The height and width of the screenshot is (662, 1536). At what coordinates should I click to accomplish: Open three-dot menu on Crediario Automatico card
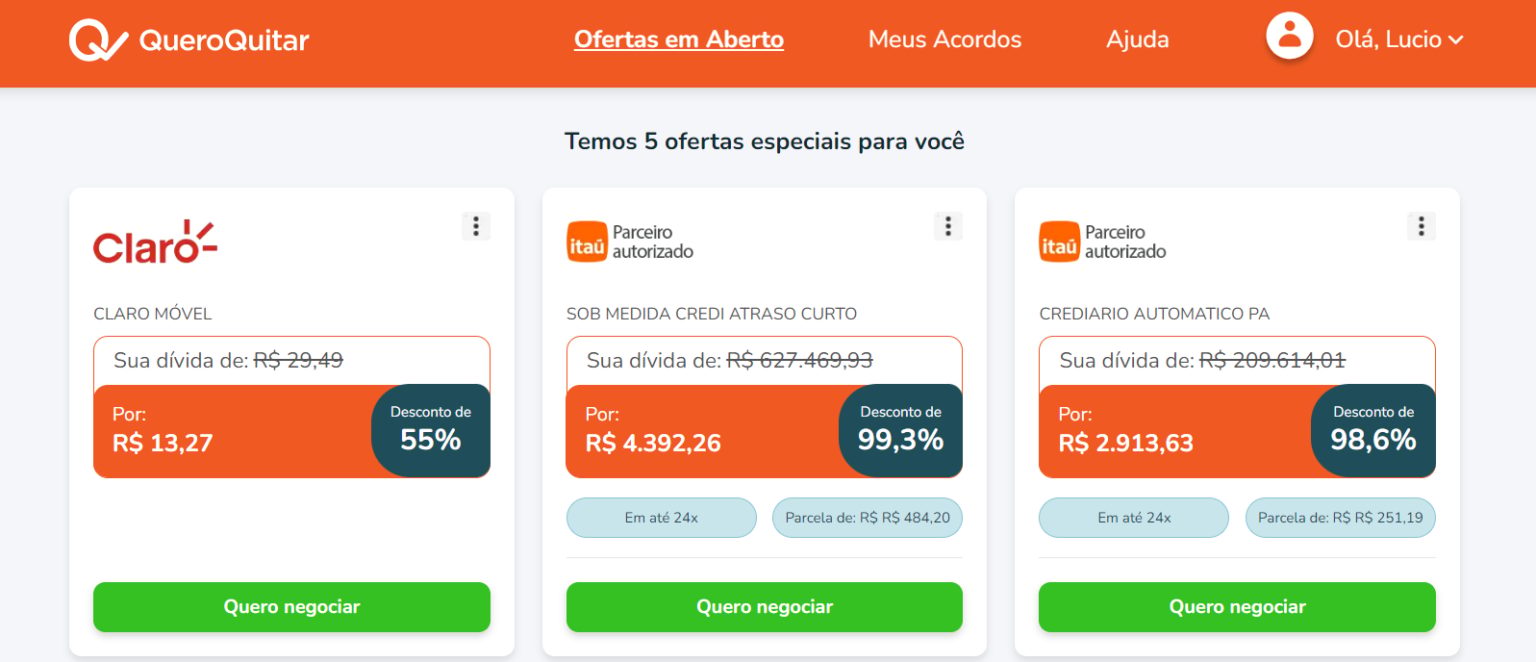(x=1421, y=226)
